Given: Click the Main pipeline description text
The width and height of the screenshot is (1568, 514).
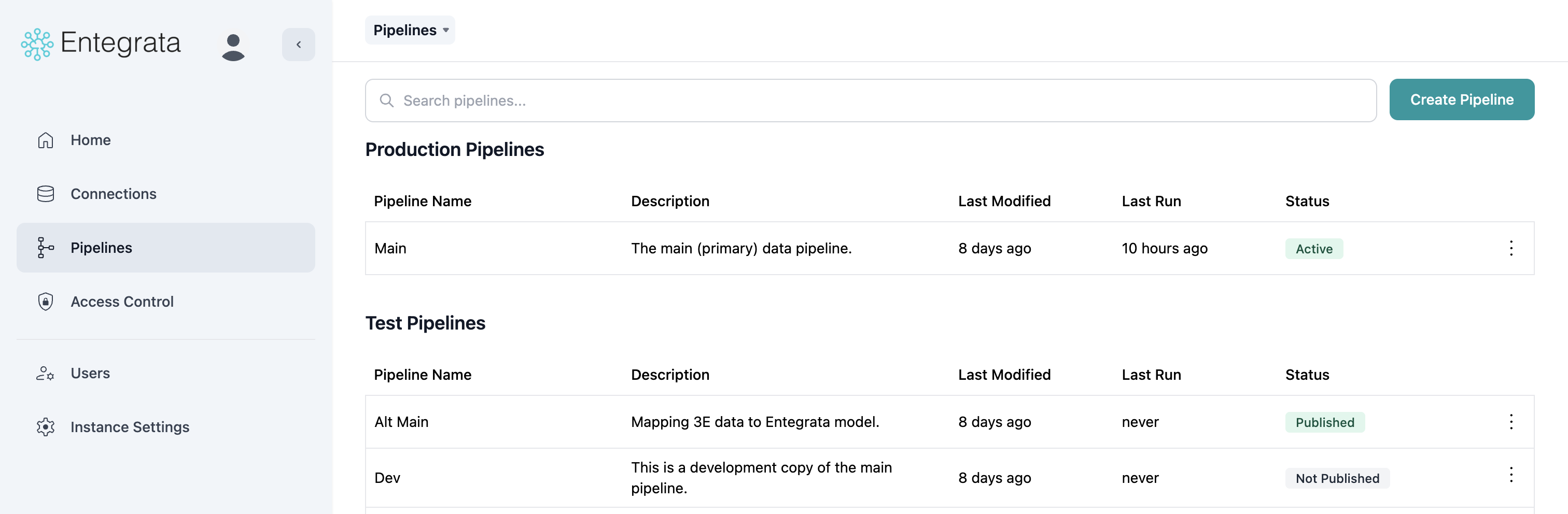Looking at the screenshot, I should [741, 248].
